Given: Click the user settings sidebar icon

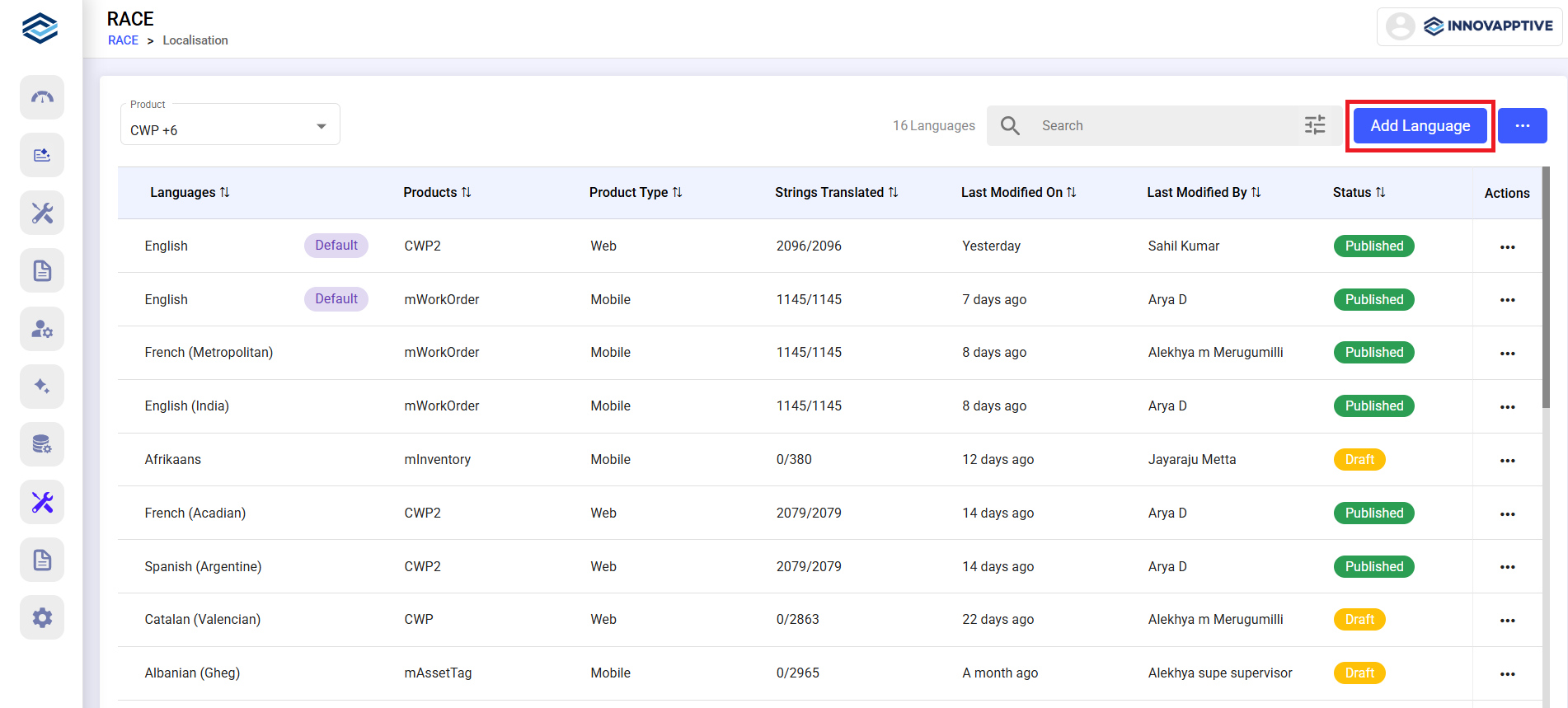Looking at the screenshot, I should (x=42, y=329).
